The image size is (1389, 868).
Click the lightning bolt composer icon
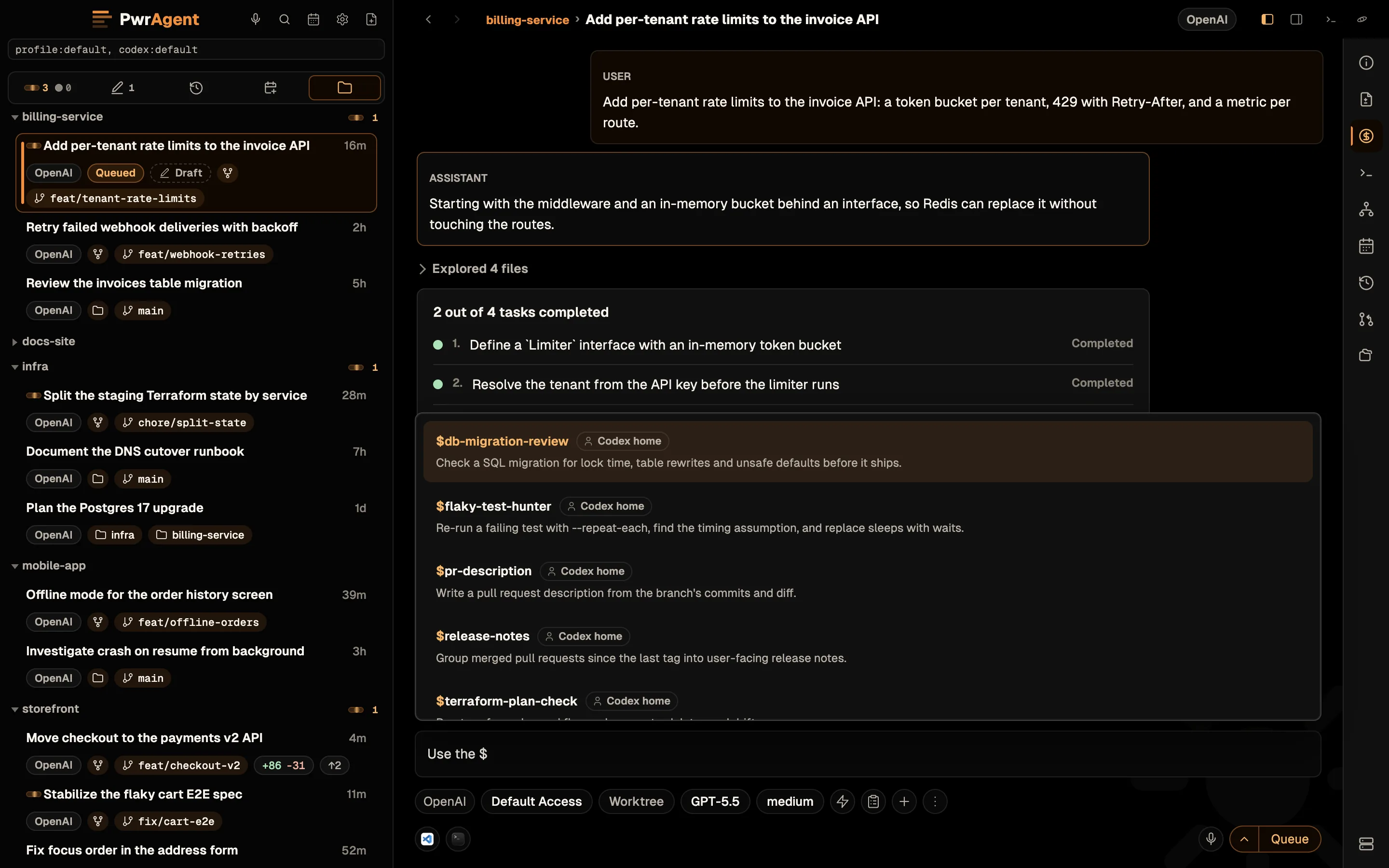(x=843, y=801)
